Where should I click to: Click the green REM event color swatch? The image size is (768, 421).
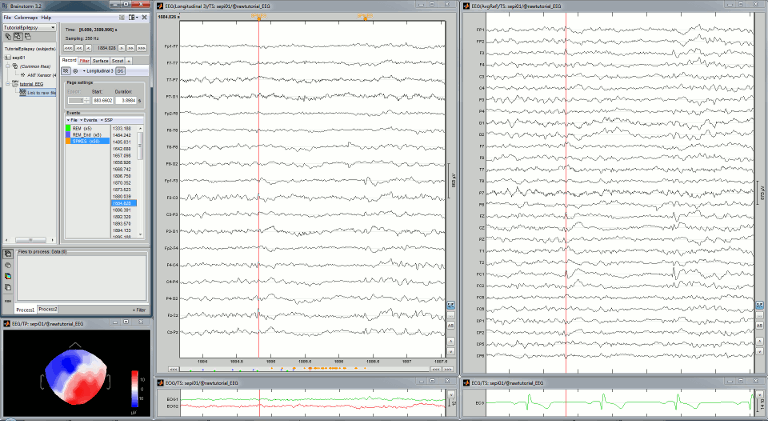point(67,129)
